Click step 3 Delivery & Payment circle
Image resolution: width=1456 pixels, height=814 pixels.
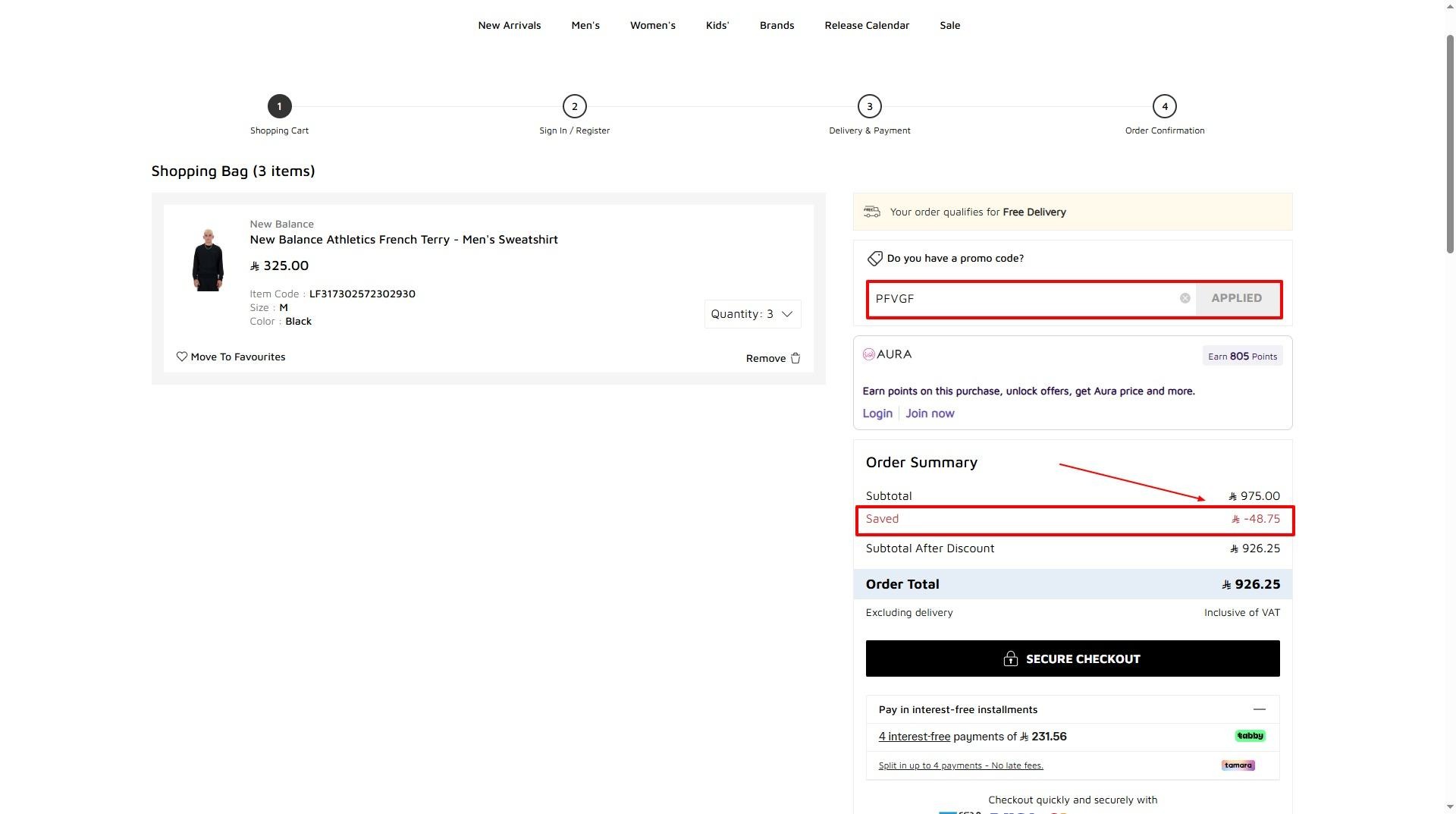tap(869, 106)
